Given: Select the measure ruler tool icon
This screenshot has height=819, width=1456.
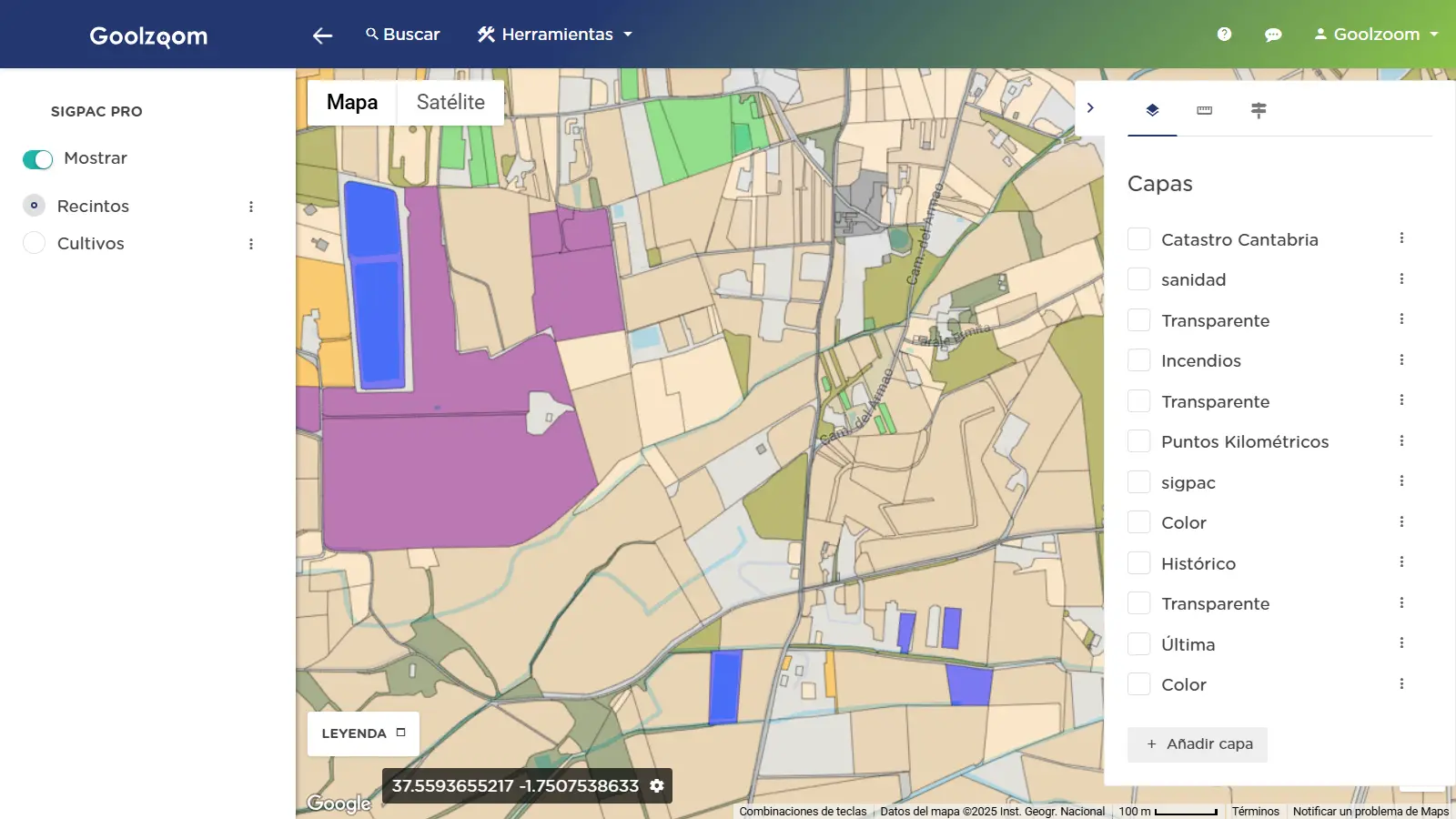Looking at the screenshot, I should 1204,110.
